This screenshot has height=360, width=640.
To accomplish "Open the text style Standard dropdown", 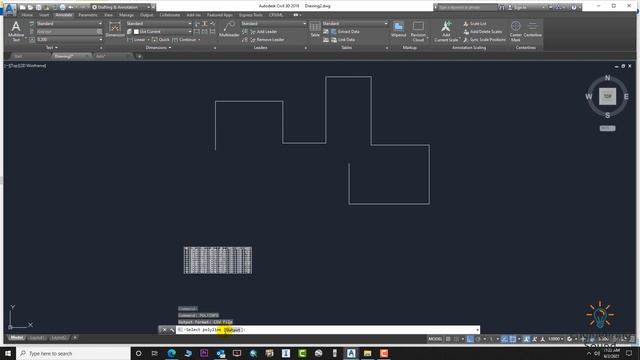I will tap(69, 24).
